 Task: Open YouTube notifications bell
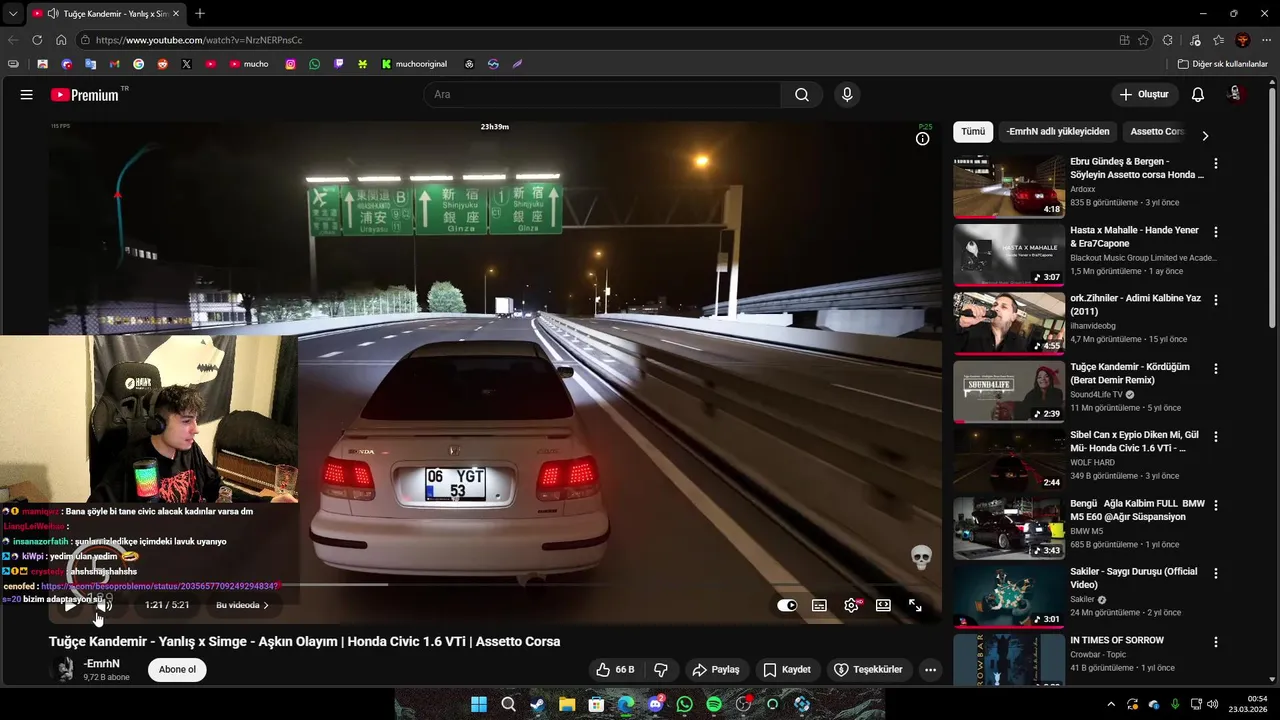coord(1198,95)
